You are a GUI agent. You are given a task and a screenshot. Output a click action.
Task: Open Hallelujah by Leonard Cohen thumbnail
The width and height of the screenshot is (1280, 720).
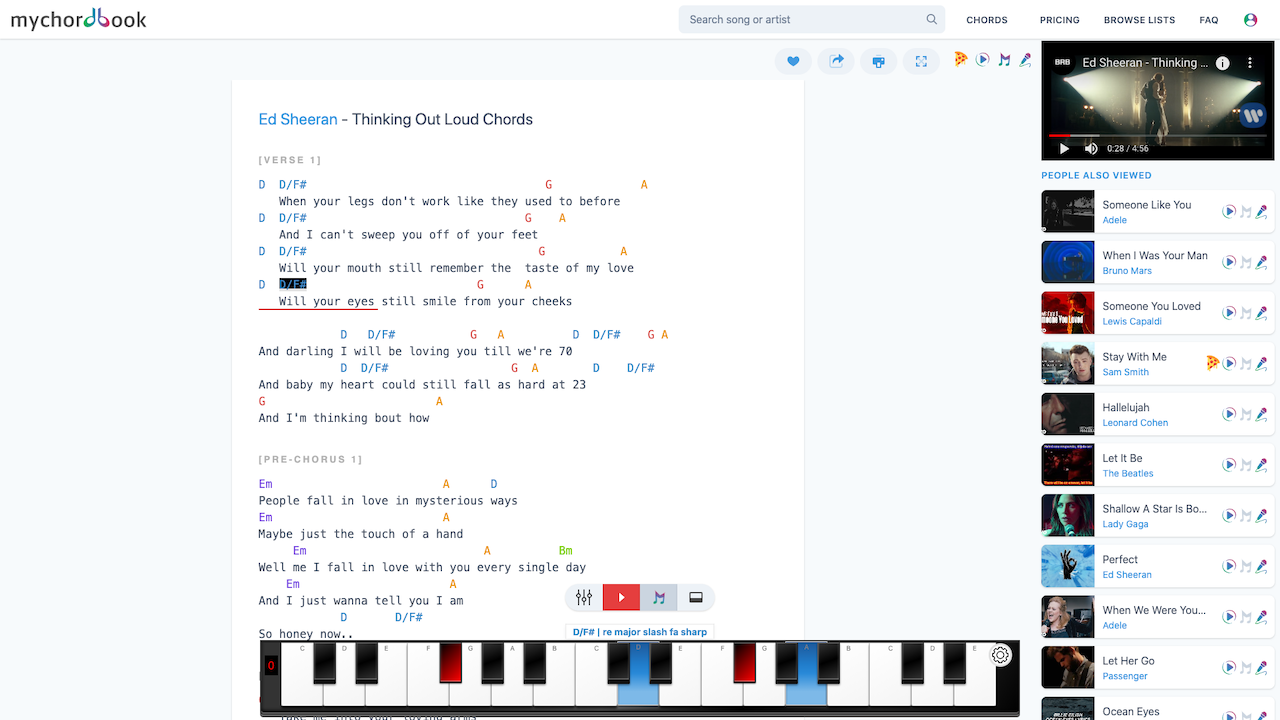click(1068, 414)
